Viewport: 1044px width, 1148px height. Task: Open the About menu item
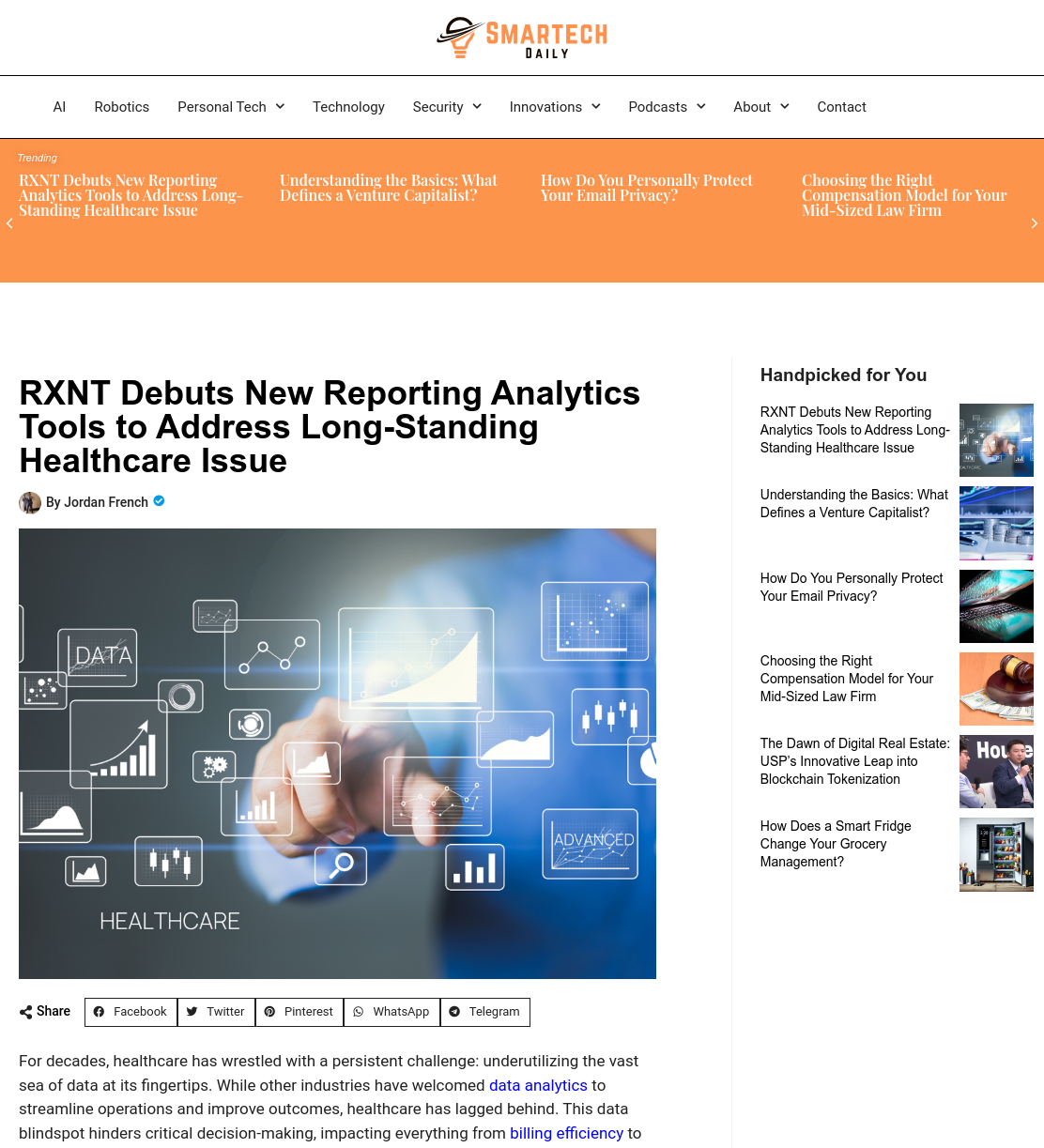[752, 107]
